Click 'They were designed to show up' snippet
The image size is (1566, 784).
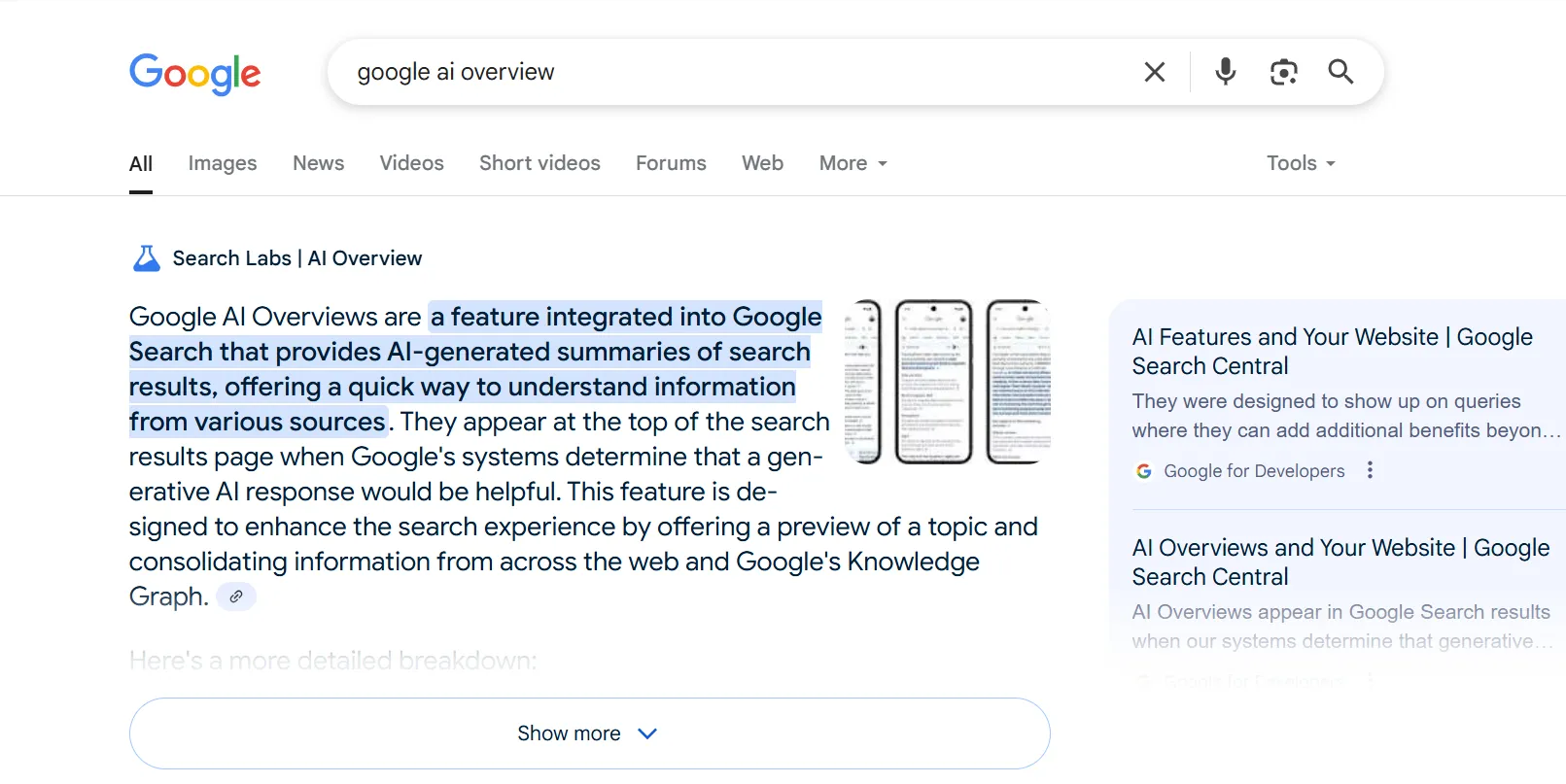[1346, 416]
